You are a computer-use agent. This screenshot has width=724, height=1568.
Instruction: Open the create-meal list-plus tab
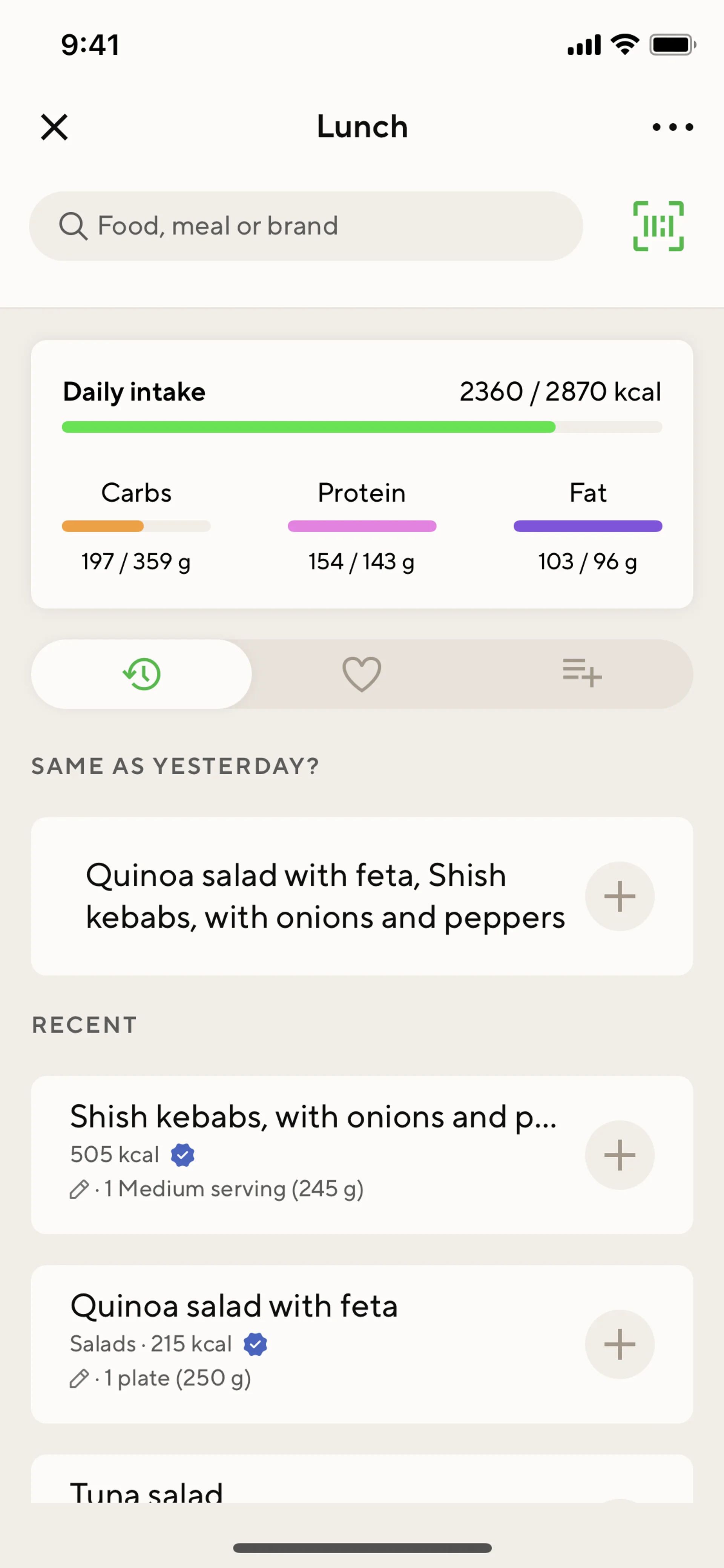(581, 674)
